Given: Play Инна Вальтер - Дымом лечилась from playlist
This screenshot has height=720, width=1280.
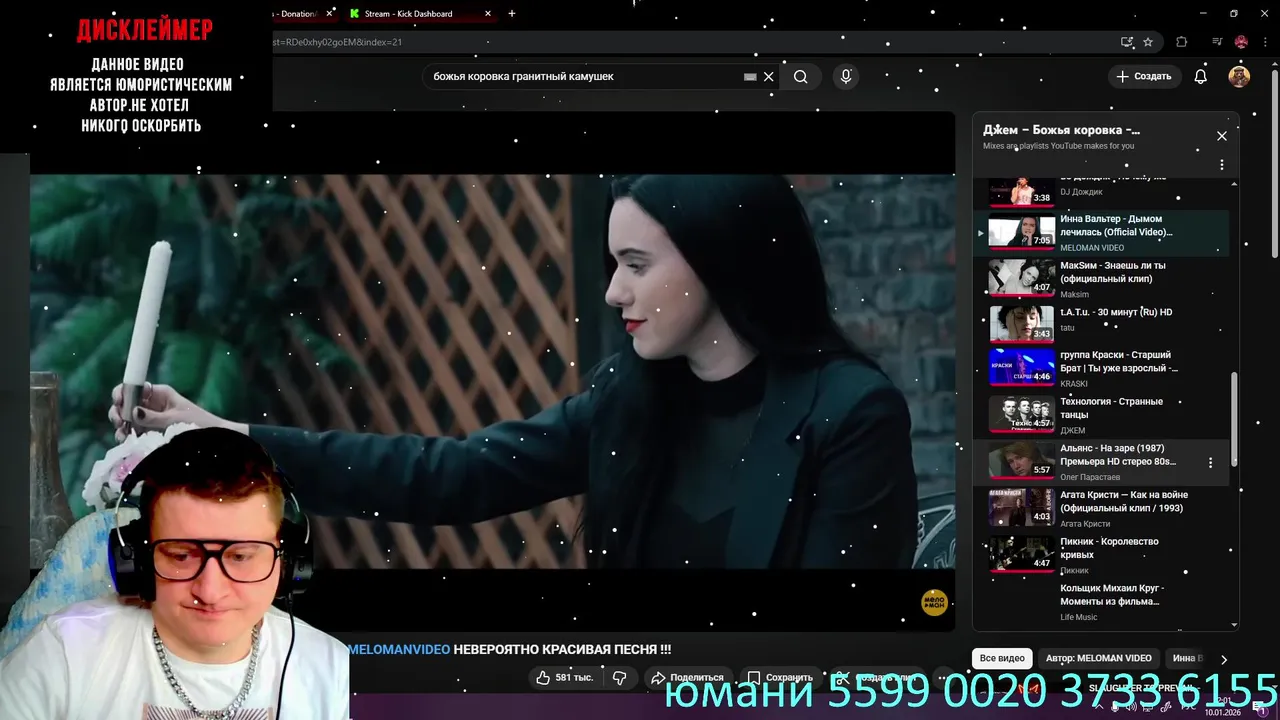Looking at the screenshot, I should [1099, 232].
